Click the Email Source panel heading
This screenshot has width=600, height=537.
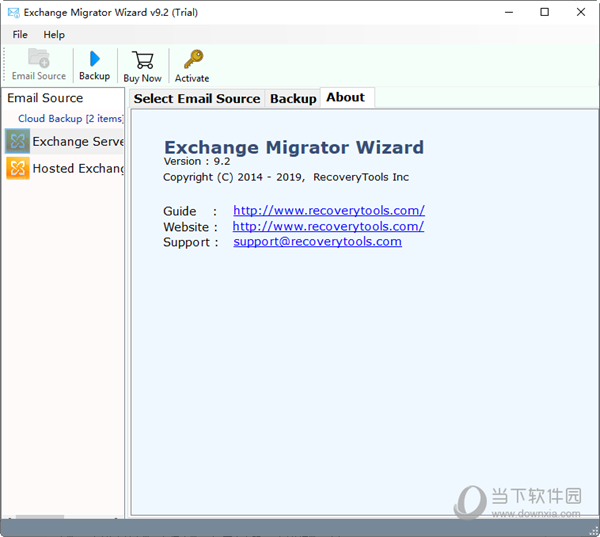45,98
